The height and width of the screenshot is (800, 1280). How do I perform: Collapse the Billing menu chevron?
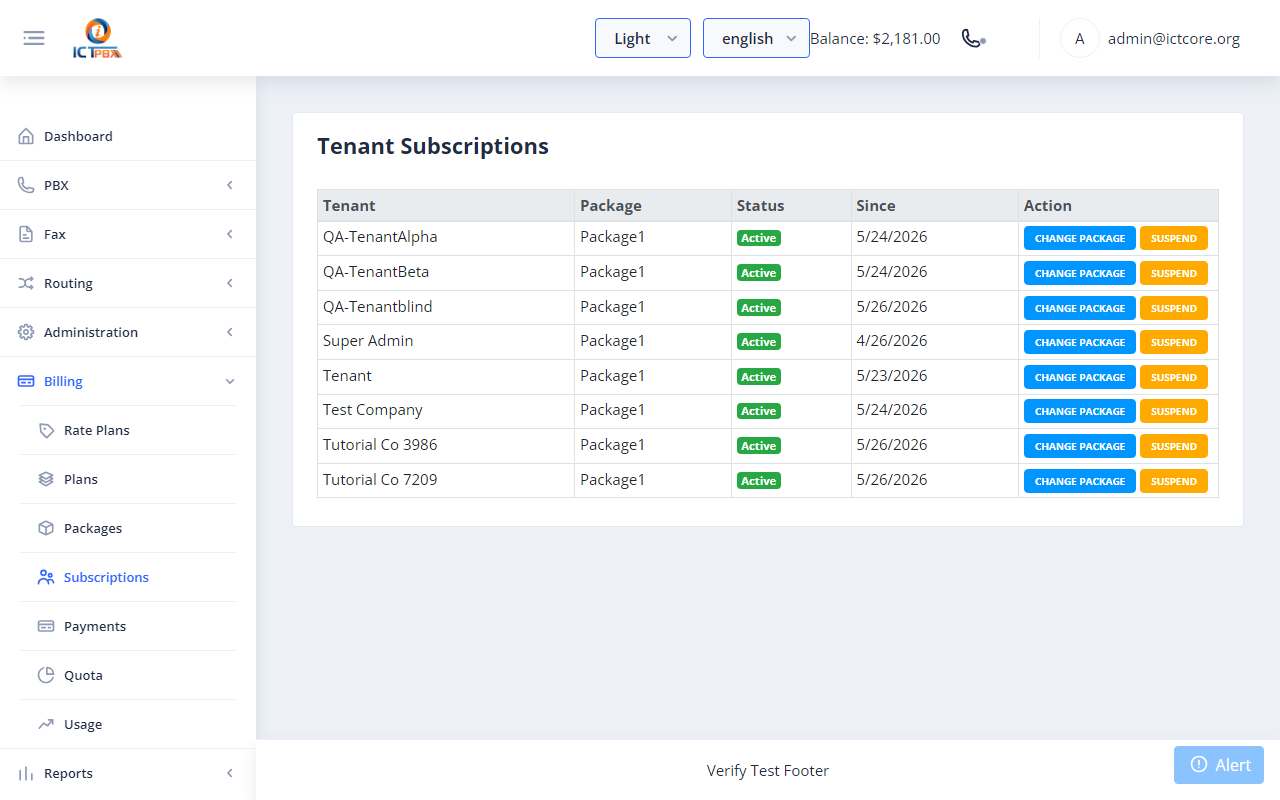tap(230, 381)
